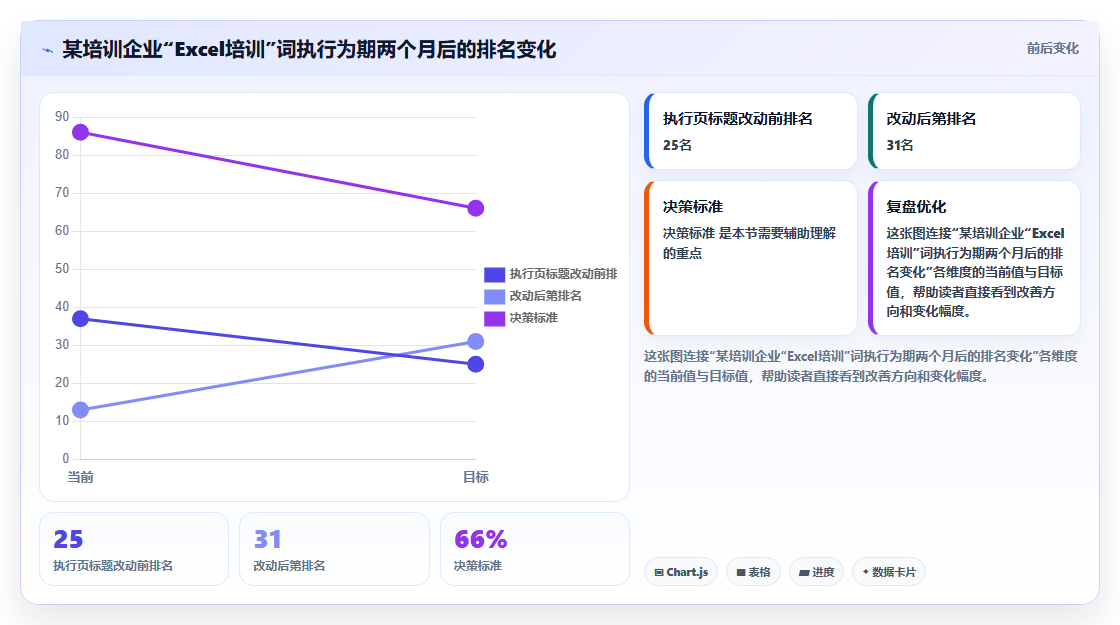Toggle the 决策标准 legend swatch

click(494, 319)
